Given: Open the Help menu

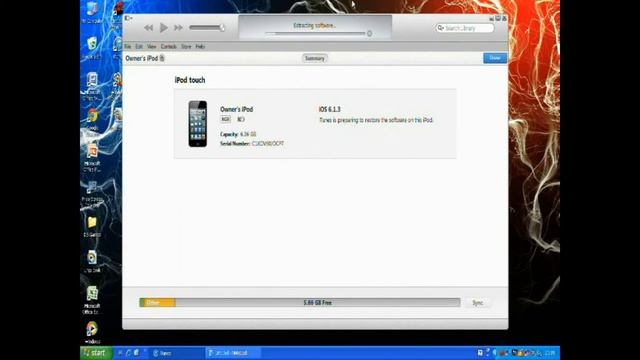Looking at the screenshot, I should [200, 47].
